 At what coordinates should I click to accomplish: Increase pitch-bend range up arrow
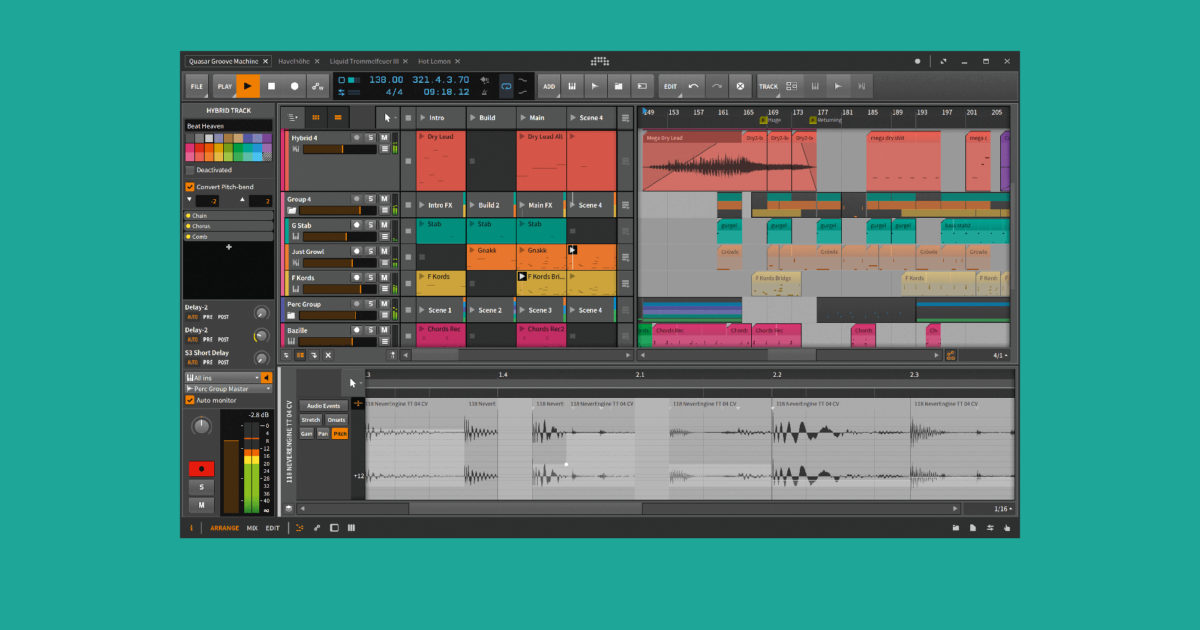click(x=244, y=201)
